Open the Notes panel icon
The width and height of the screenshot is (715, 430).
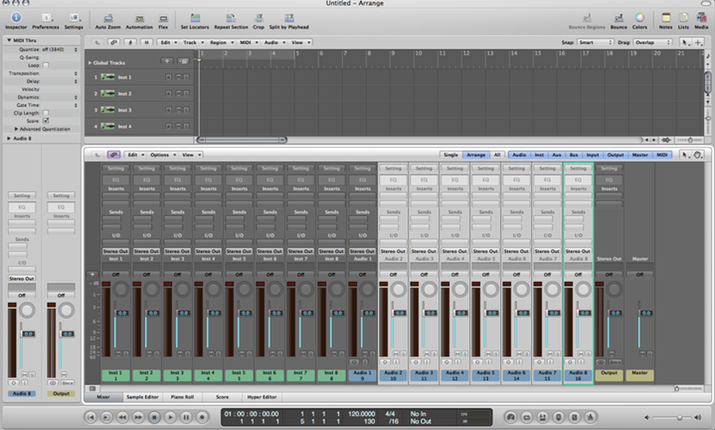point(665,17)
